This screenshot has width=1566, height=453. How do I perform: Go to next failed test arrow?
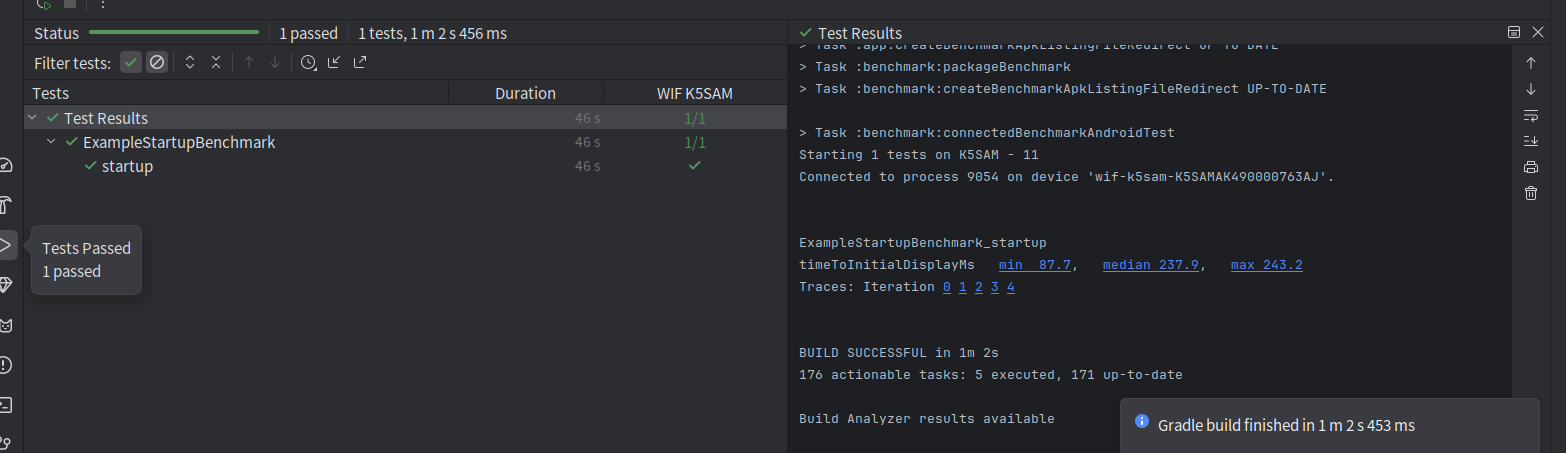point(275,62)
